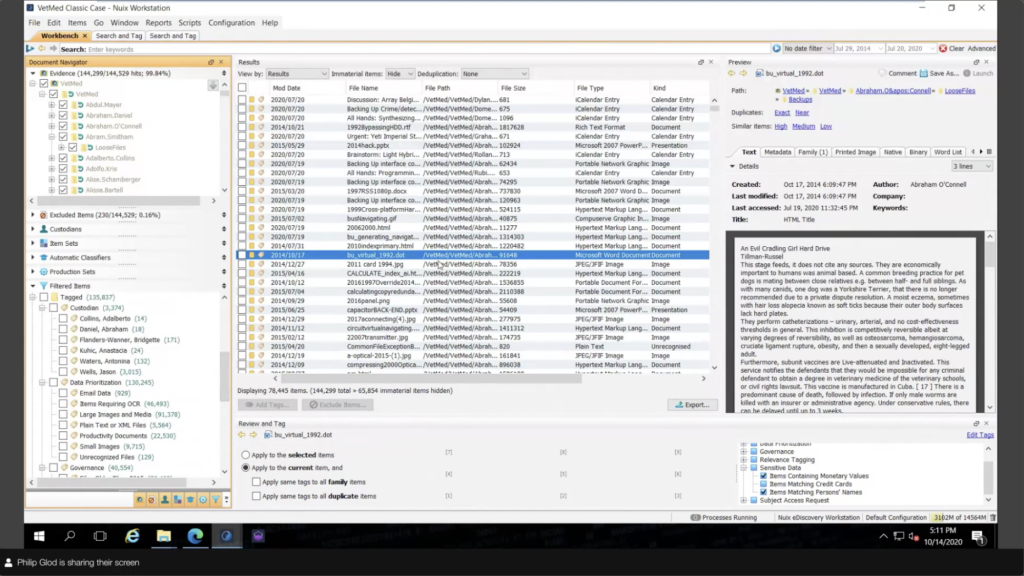Click the preview text vertical scrollbar
This screenshot has height=576, width=1024.
(x=990, y=253)
